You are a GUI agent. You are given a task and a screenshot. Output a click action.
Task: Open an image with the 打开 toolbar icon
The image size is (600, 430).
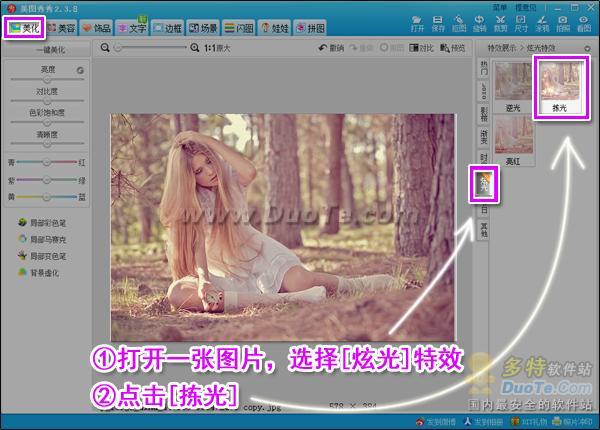point(417,24)
